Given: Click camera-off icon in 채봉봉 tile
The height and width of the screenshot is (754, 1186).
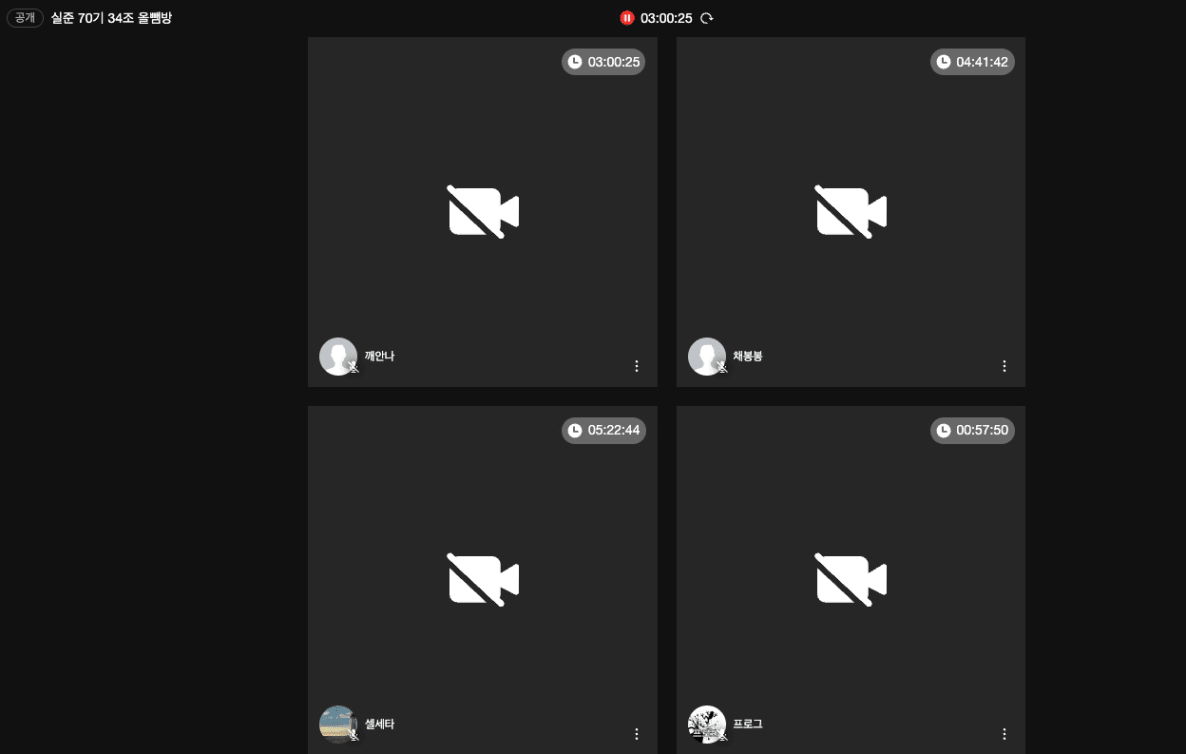Looking at the screenshot, I should (850, 212).
